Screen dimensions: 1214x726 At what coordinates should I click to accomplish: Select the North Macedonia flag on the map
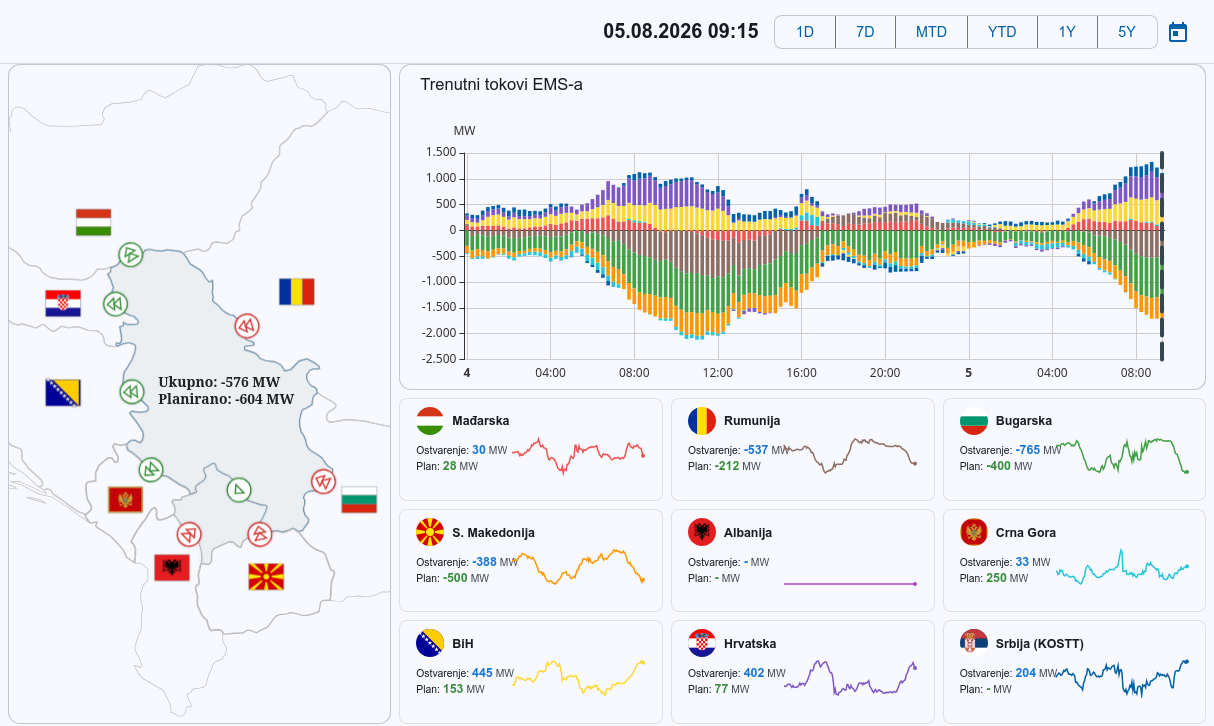point(266,576)
